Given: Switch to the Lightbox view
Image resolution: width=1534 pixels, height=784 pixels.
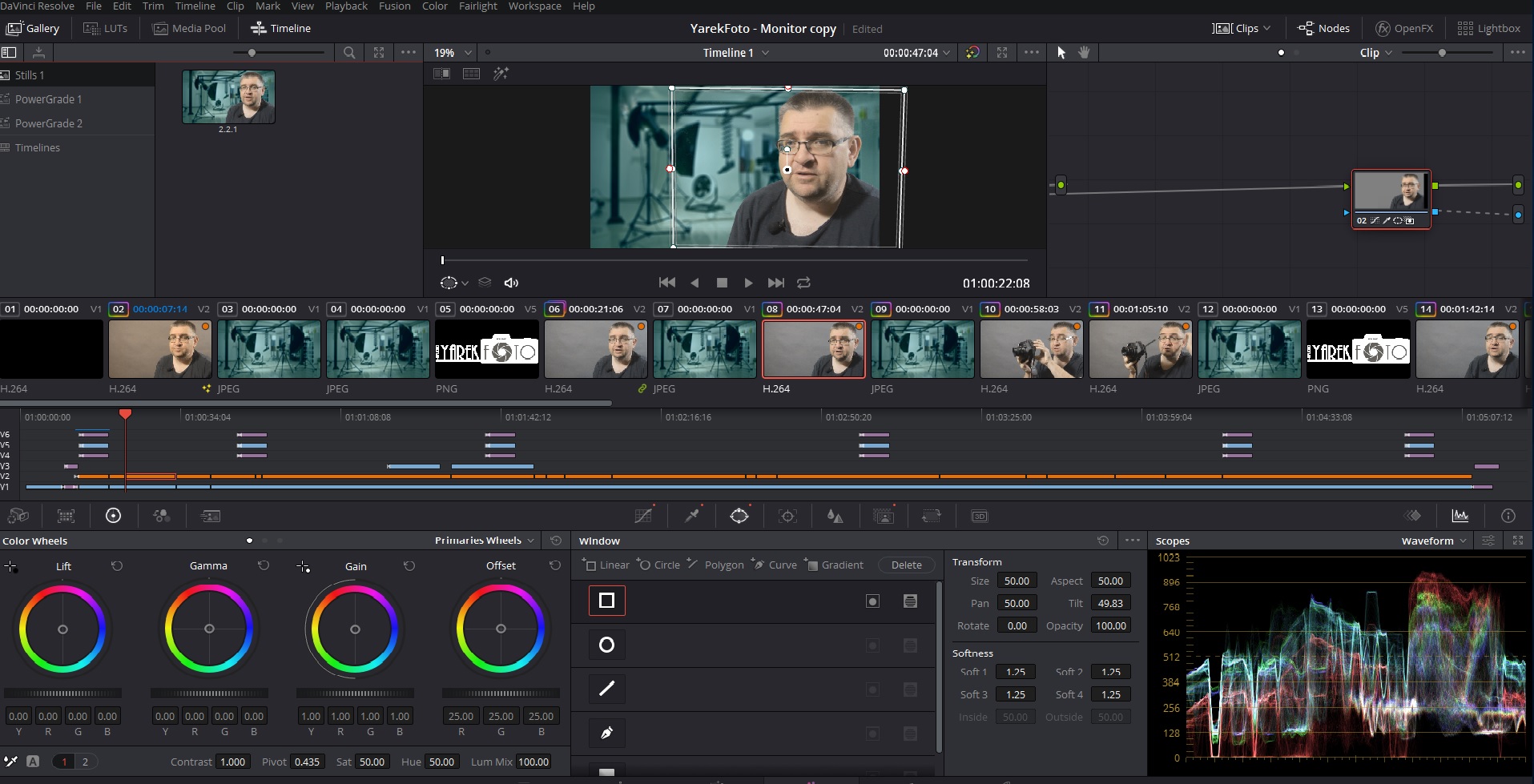Looking at the screenshot, I should 1490,28.
